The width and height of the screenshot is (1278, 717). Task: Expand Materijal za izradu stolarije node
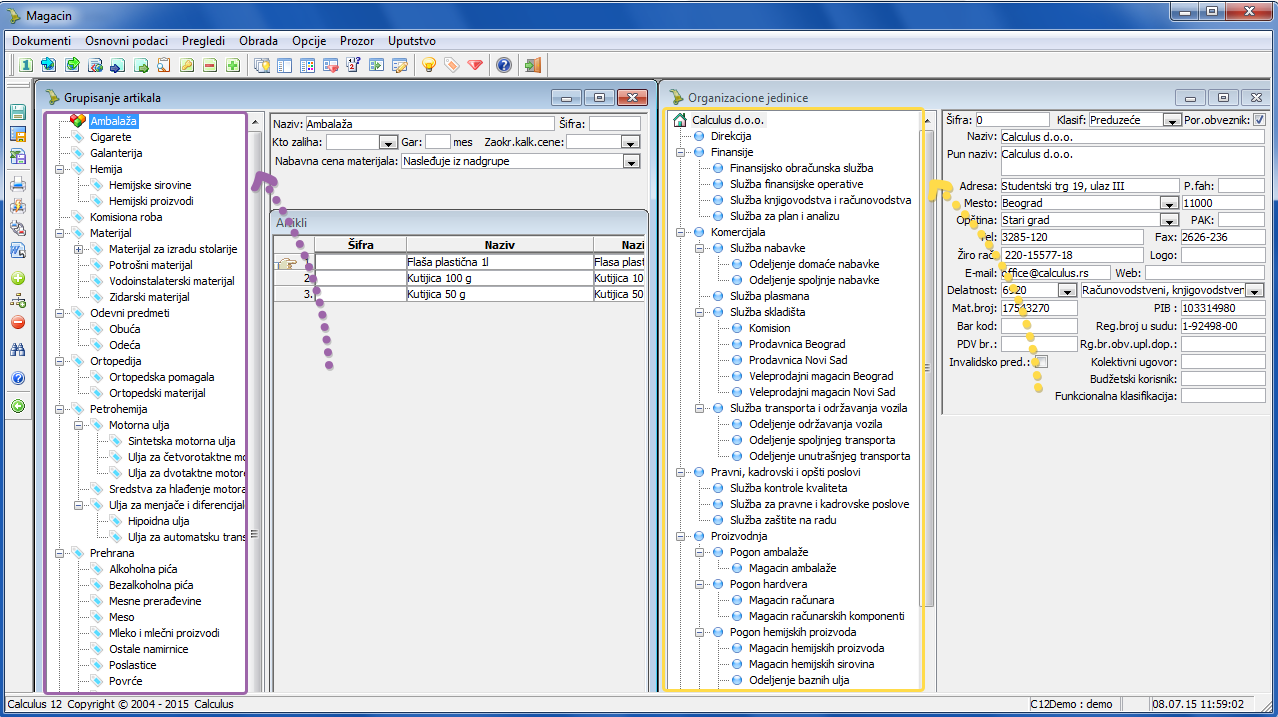pyautogui.click(x=78, y=249)
